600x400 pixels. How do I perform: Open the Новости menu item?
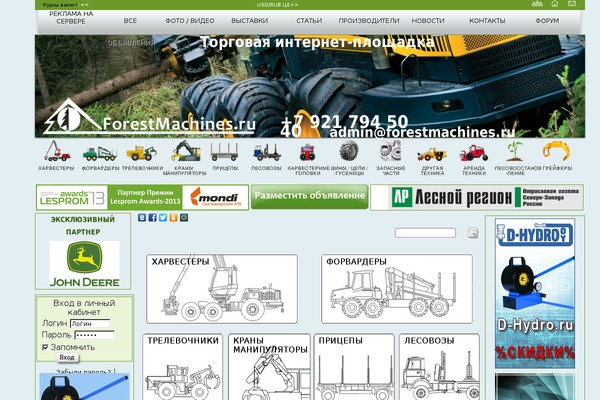pyautogui.click(x=428, y=21)
